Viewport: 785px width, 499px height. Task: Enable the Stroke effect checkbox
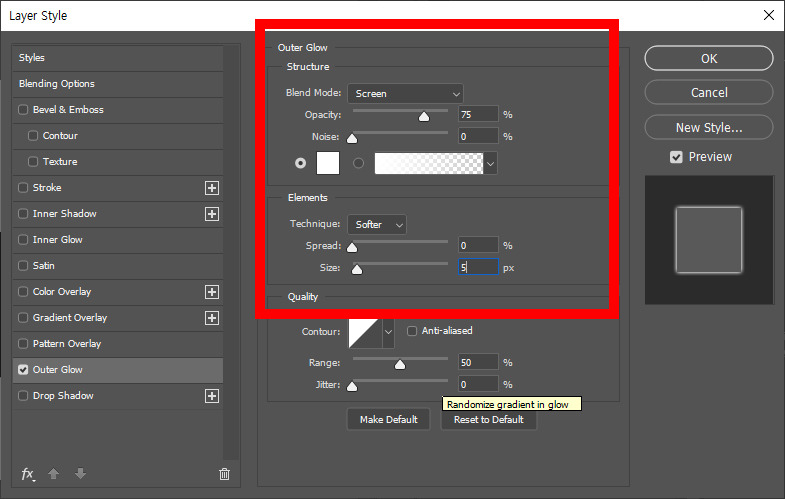pyautogui.click(x=23, y=188)
